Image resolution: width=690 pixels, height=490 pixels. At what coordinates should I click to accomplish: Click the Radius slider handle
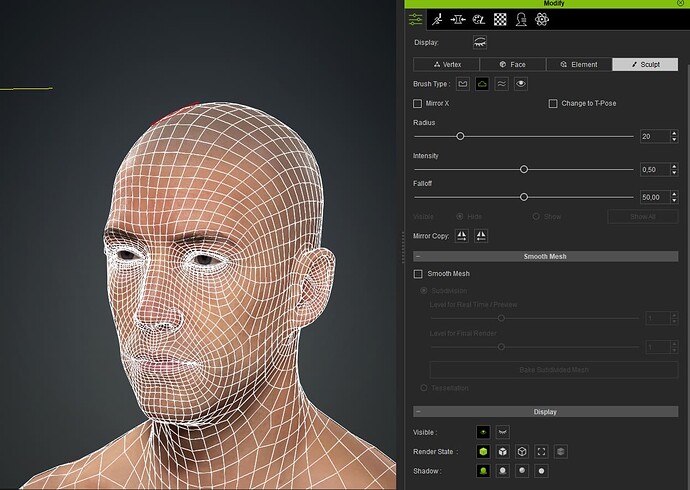click(x=460, y=136)
